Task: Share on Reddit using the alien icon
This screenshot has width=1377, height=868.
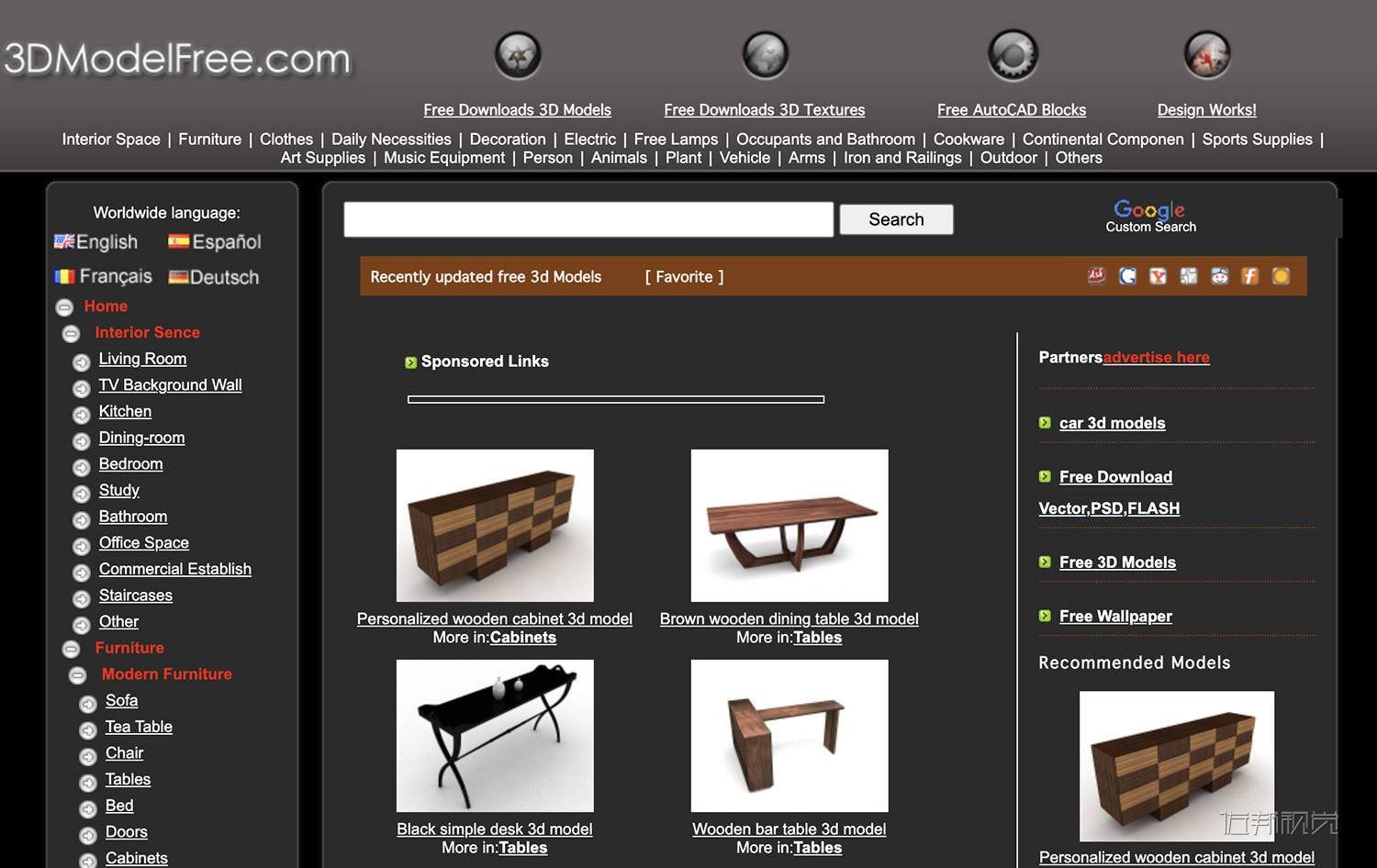Action: coord(1219,276)
